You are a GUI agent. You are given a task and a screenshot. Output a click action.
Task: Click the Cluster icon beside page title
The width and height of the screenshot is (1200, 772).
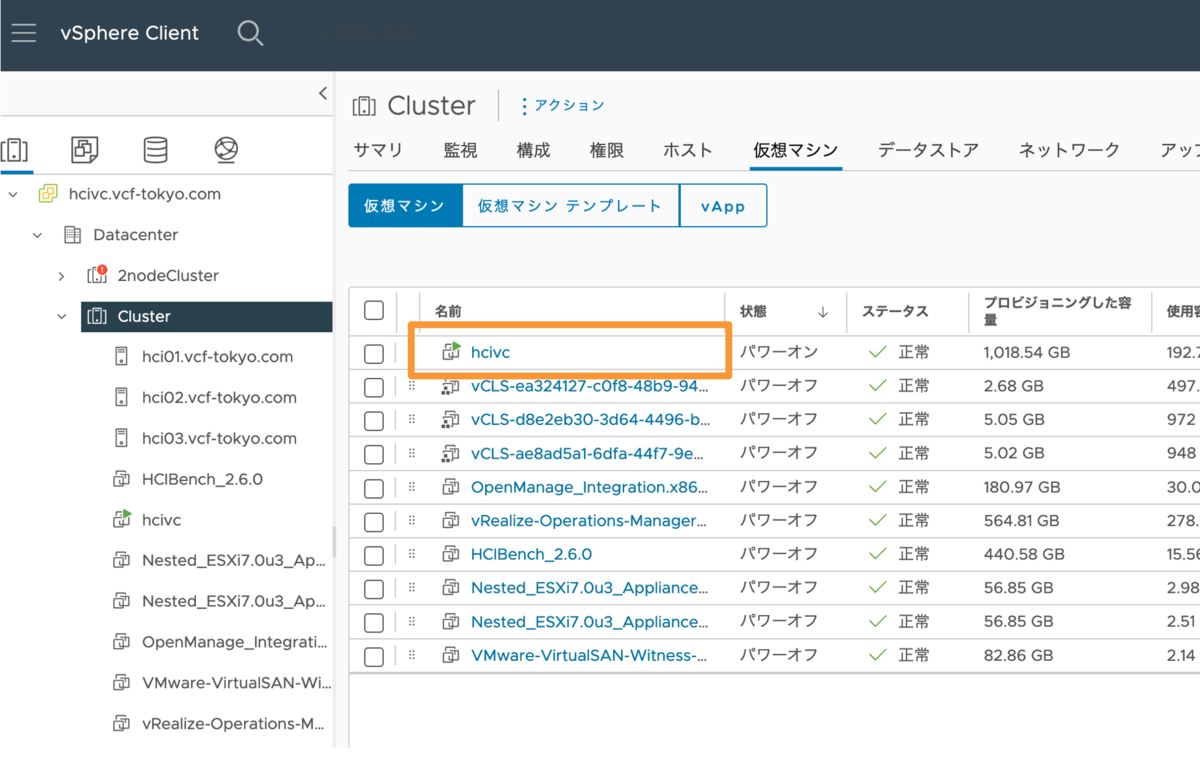tap(364, 106)
